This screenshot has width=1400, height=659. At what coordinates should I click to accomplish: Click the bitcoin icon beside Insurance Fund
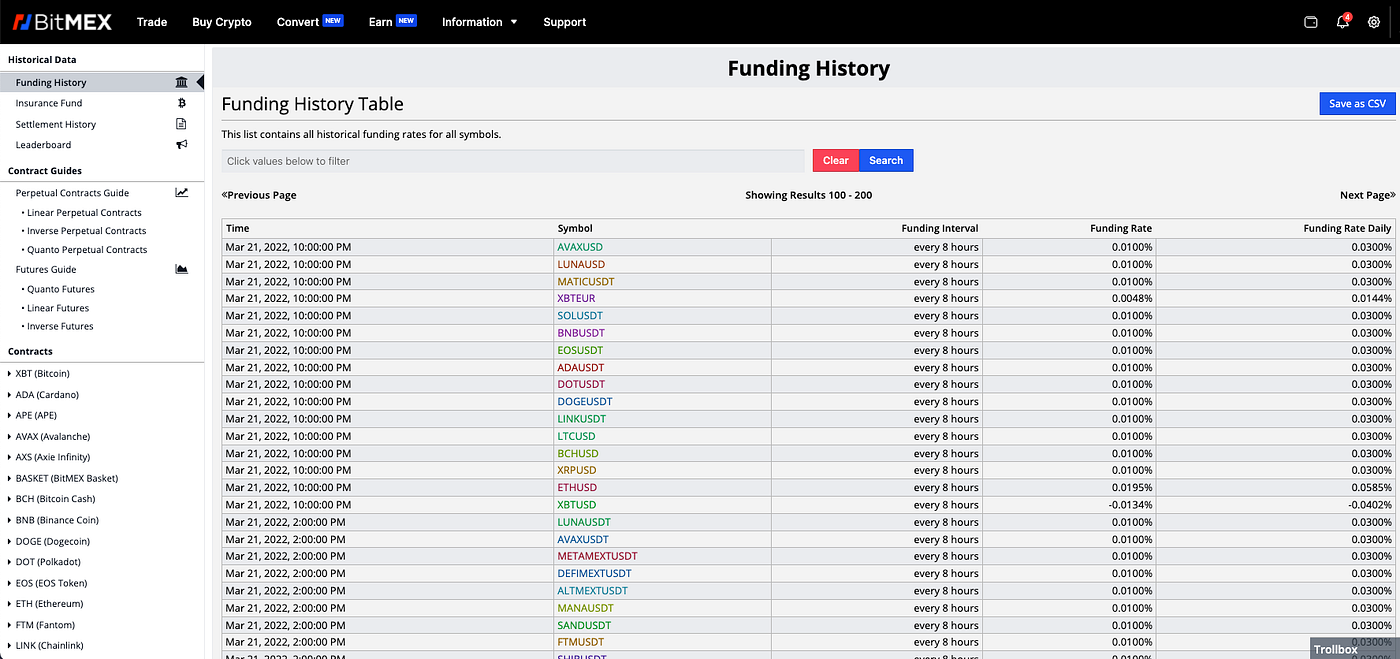tap(181, 103)
